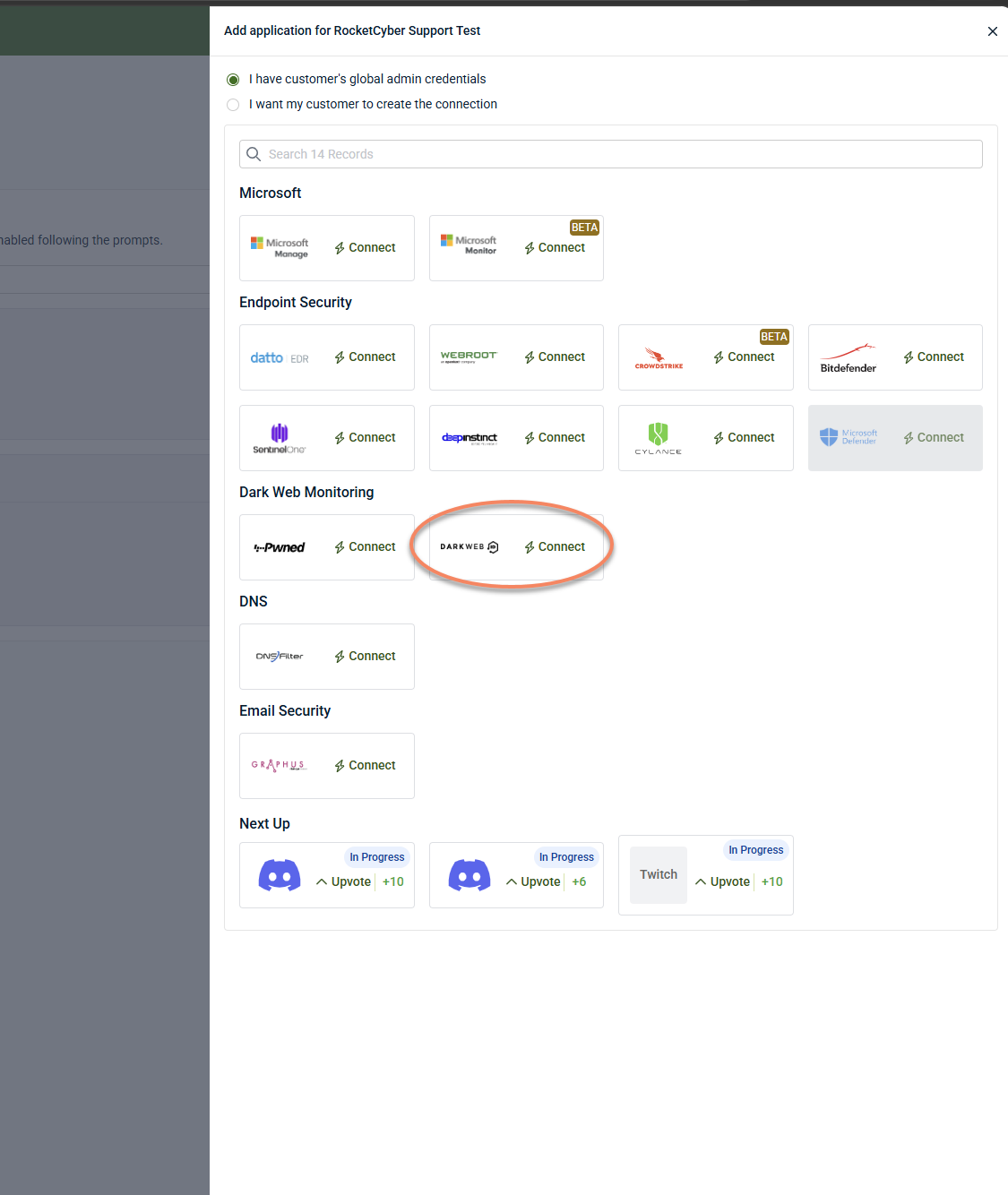The width and height of the screenshot is (1008, 1195).
Task: Click the Cylance shield logo
Action: 659,438
